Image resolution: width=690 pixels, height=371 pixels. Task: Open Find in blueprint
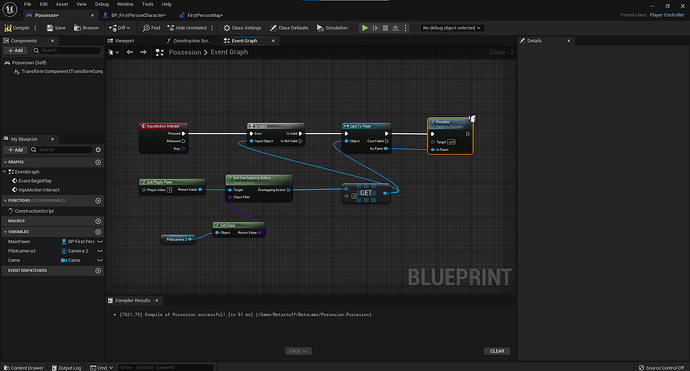click(x=151, y=28)
